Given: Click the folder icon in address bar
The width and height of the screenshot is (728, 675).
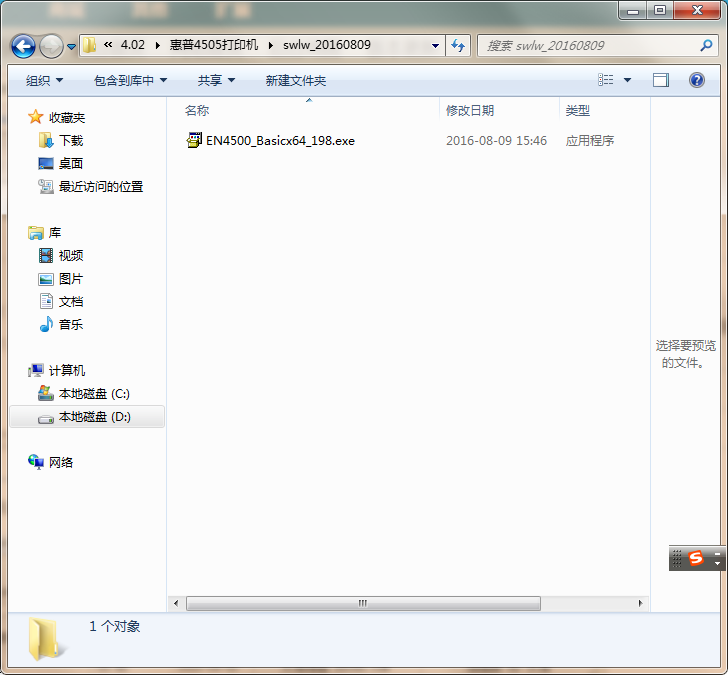Looking at the screenshot, I should (x=89, y=45).
